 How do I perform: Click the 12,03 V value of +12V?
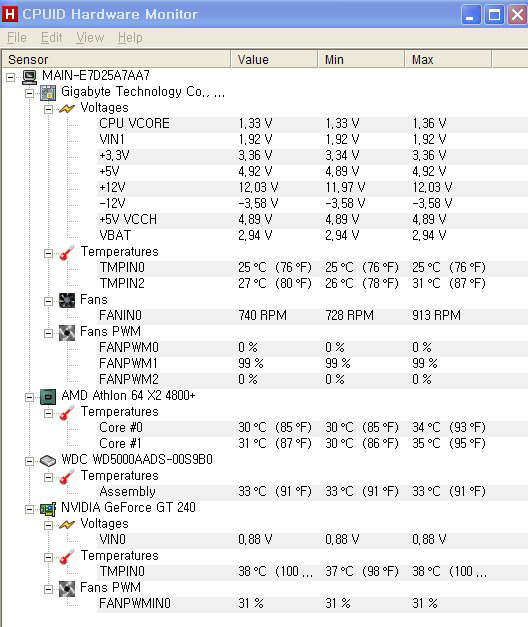click(x=258, y=188)
